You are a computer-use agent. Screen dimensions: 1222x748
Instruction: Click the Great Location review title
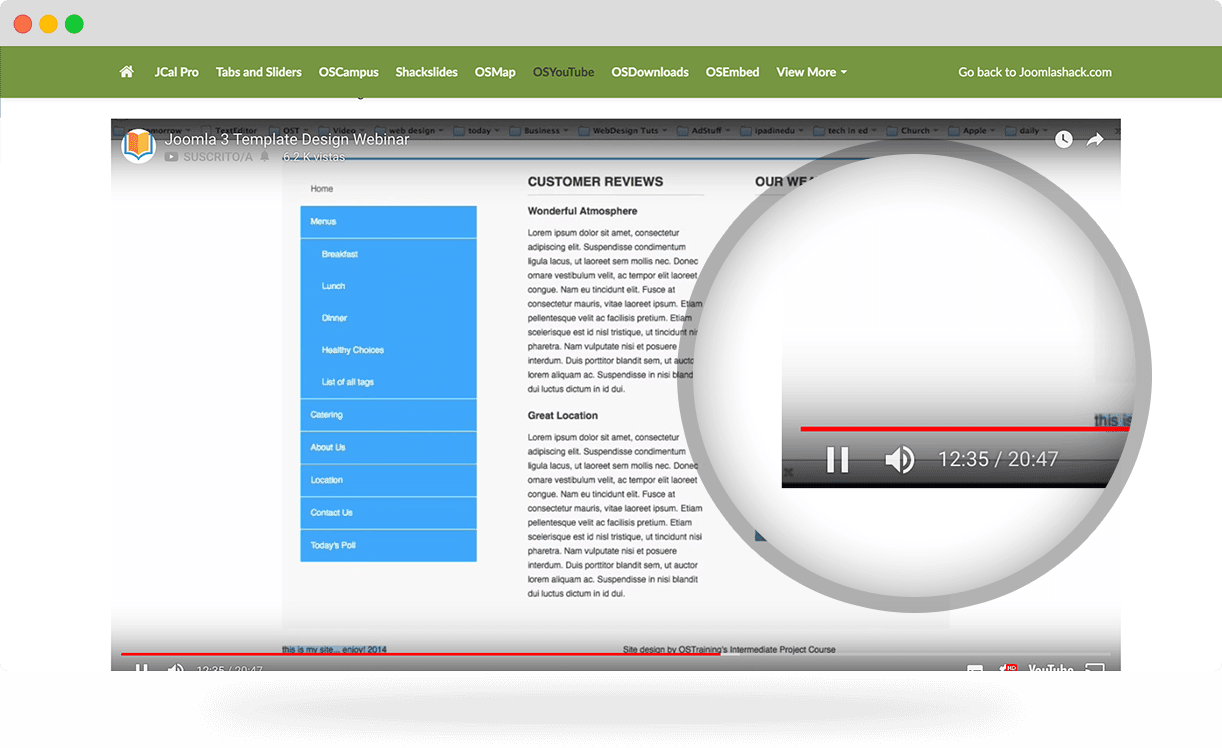tap(563, 415)
